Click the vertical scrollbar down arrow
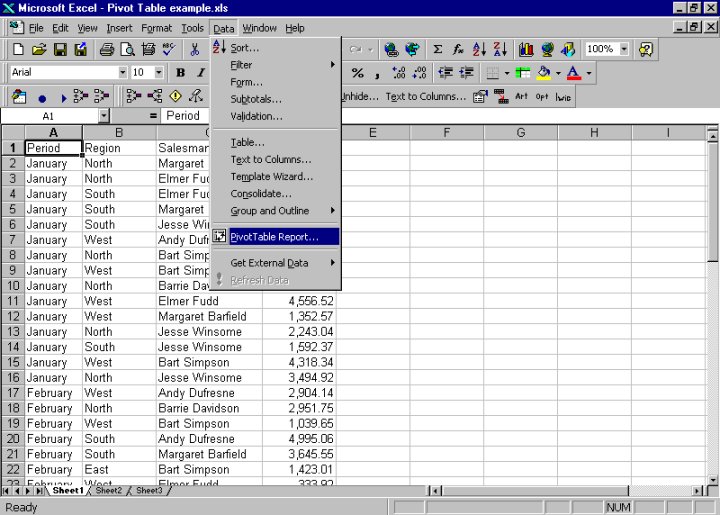This screenshot has width=720, height=515. coord(712,480)
